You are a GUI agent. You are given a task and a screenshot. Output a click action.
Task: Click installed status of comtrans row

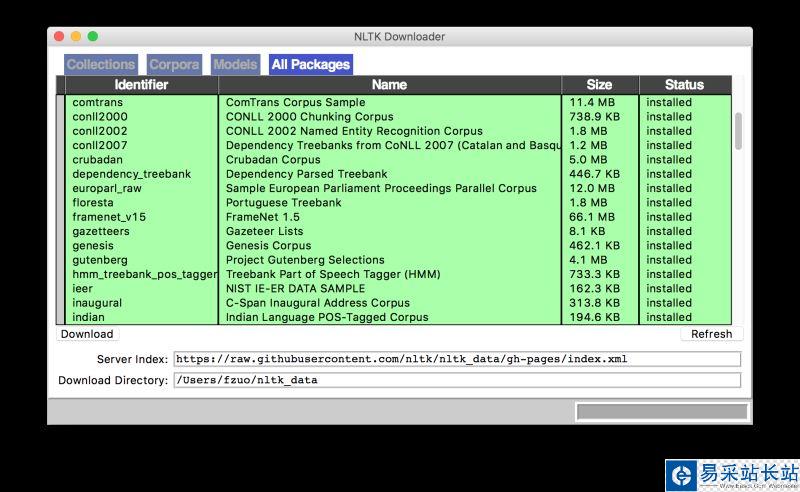669,102
